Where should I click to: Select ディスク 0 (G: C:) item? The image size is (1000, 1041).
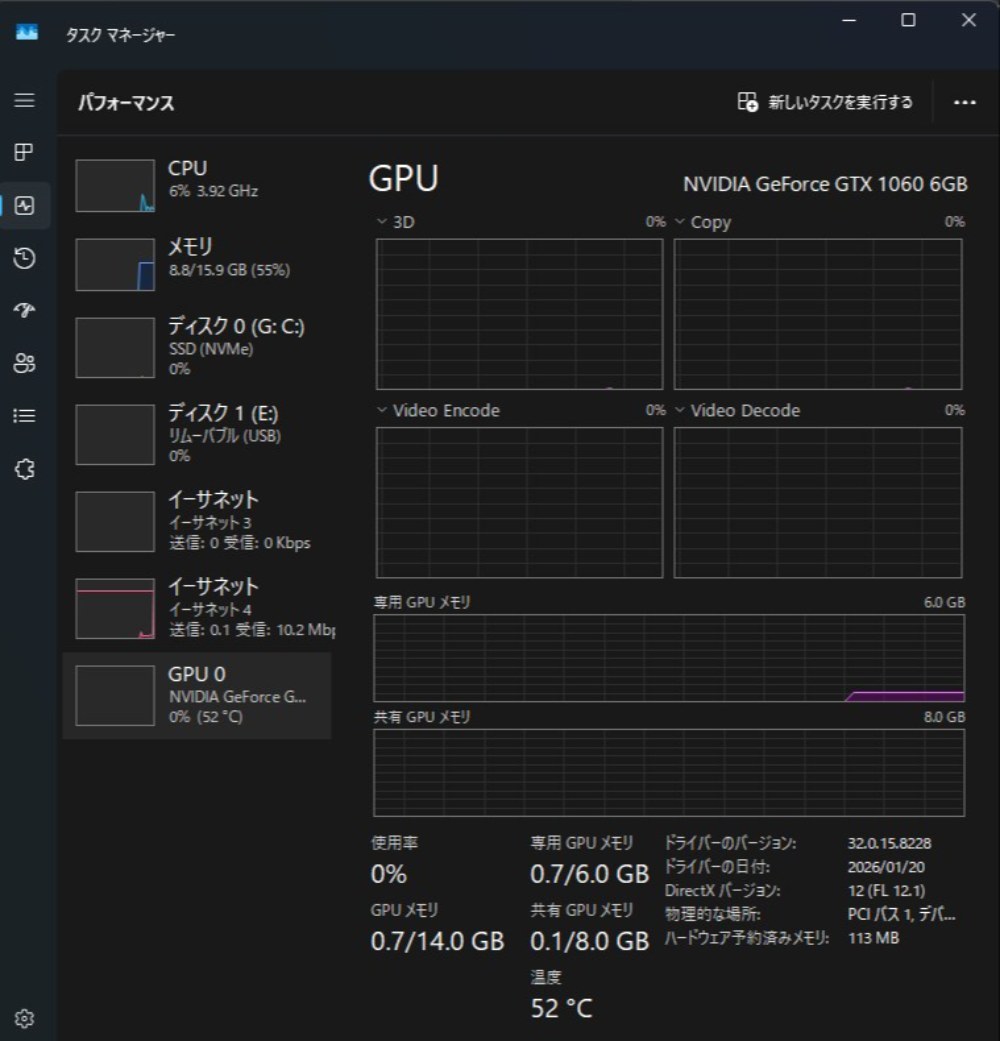tap(197, 347)
